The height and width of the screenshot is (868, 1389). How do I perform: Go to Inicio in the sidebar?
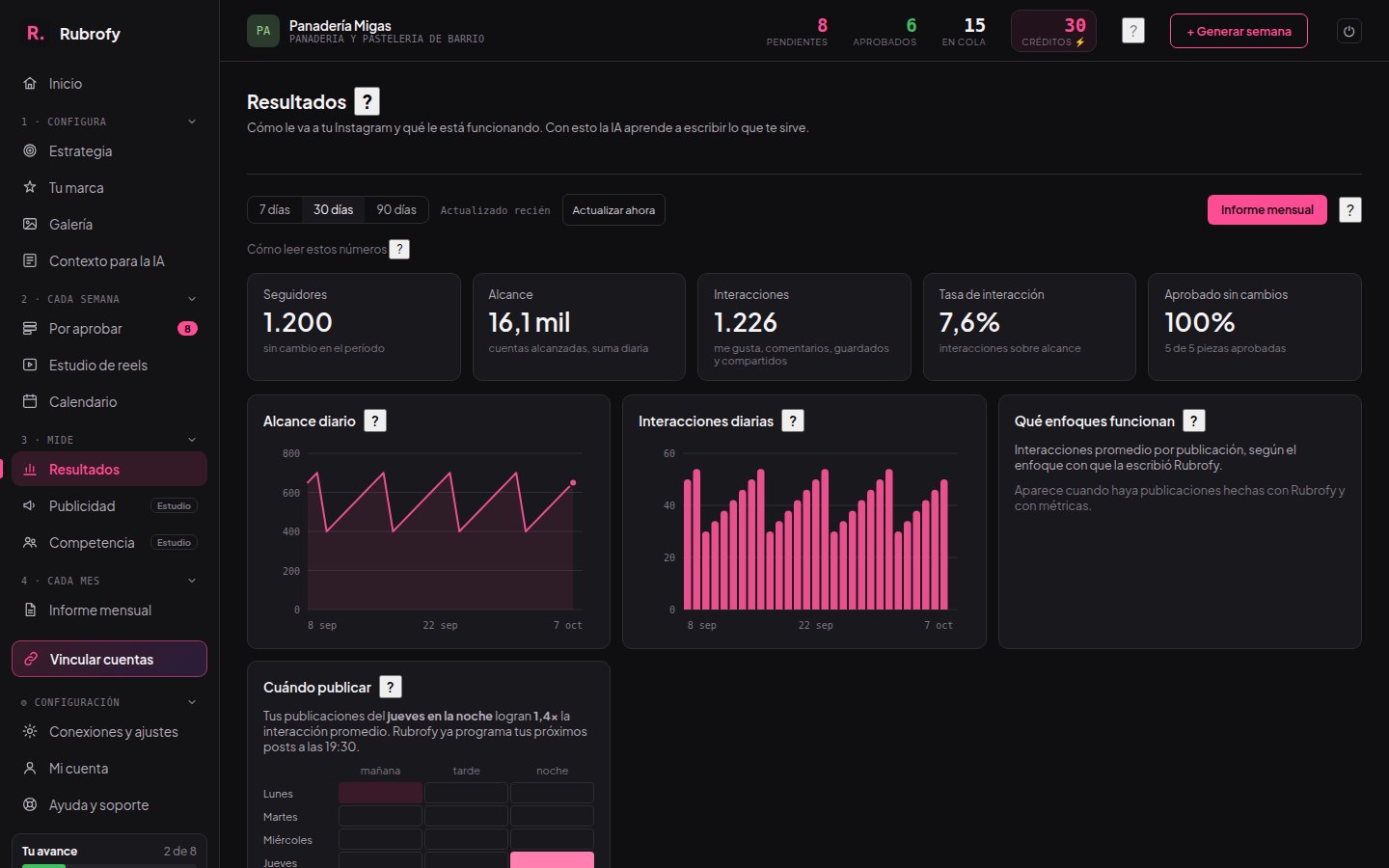[109, 84]
